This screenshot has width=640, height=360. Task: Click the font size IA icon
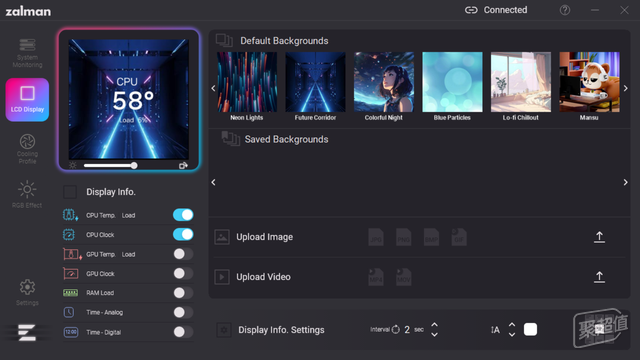(x=495, y=329)
